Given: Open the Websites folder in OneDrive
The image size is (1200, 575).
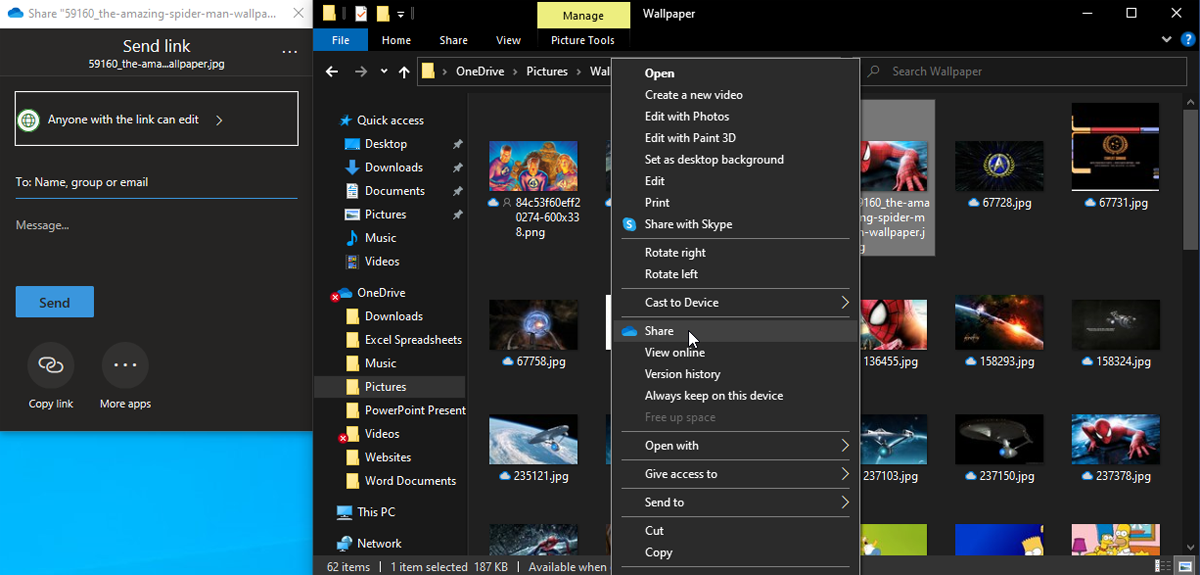Looking at the screenshot, I should 378,457.
